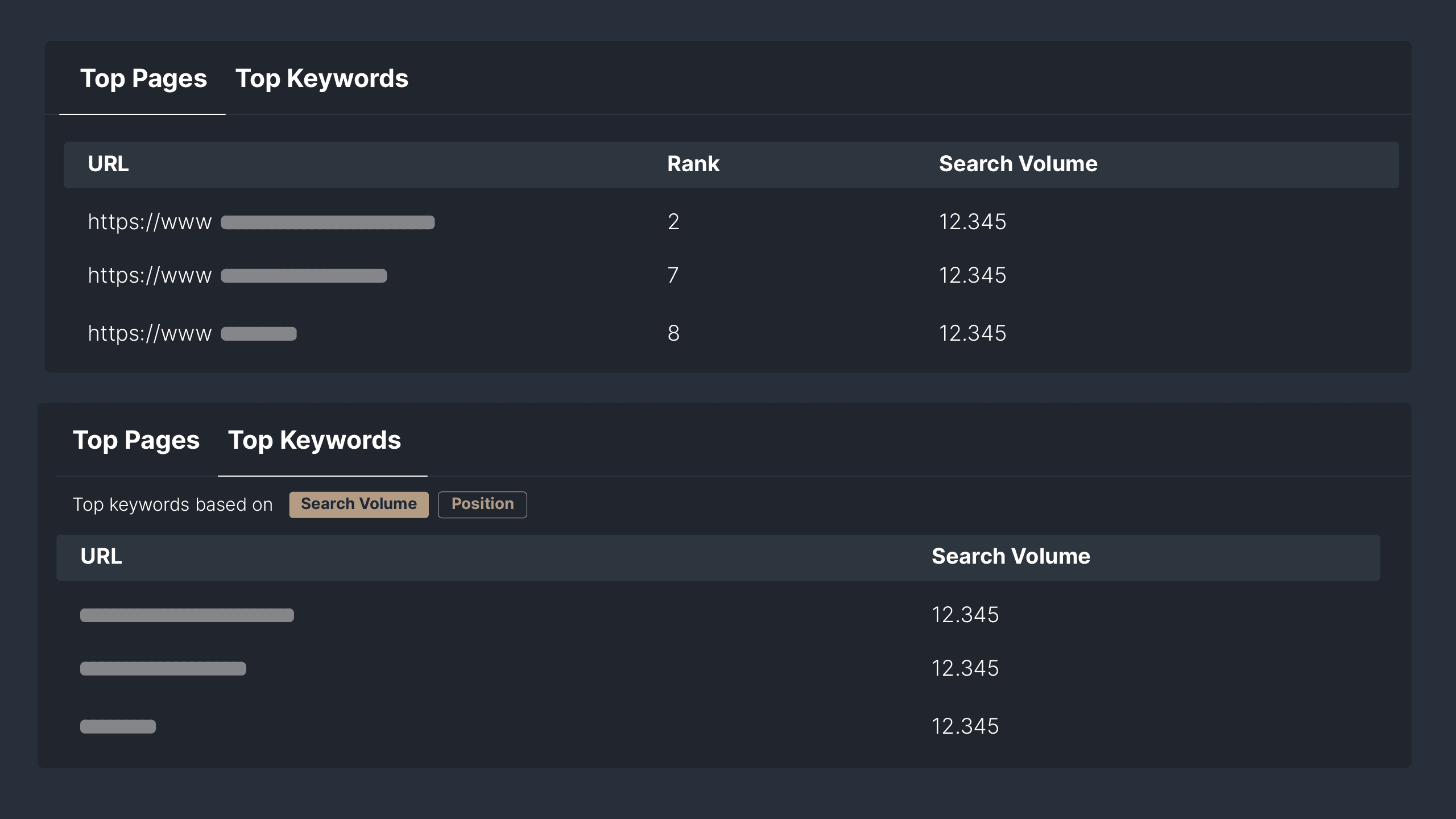
Task: Click the second keyword row placeholder
Action: (163, 669)
